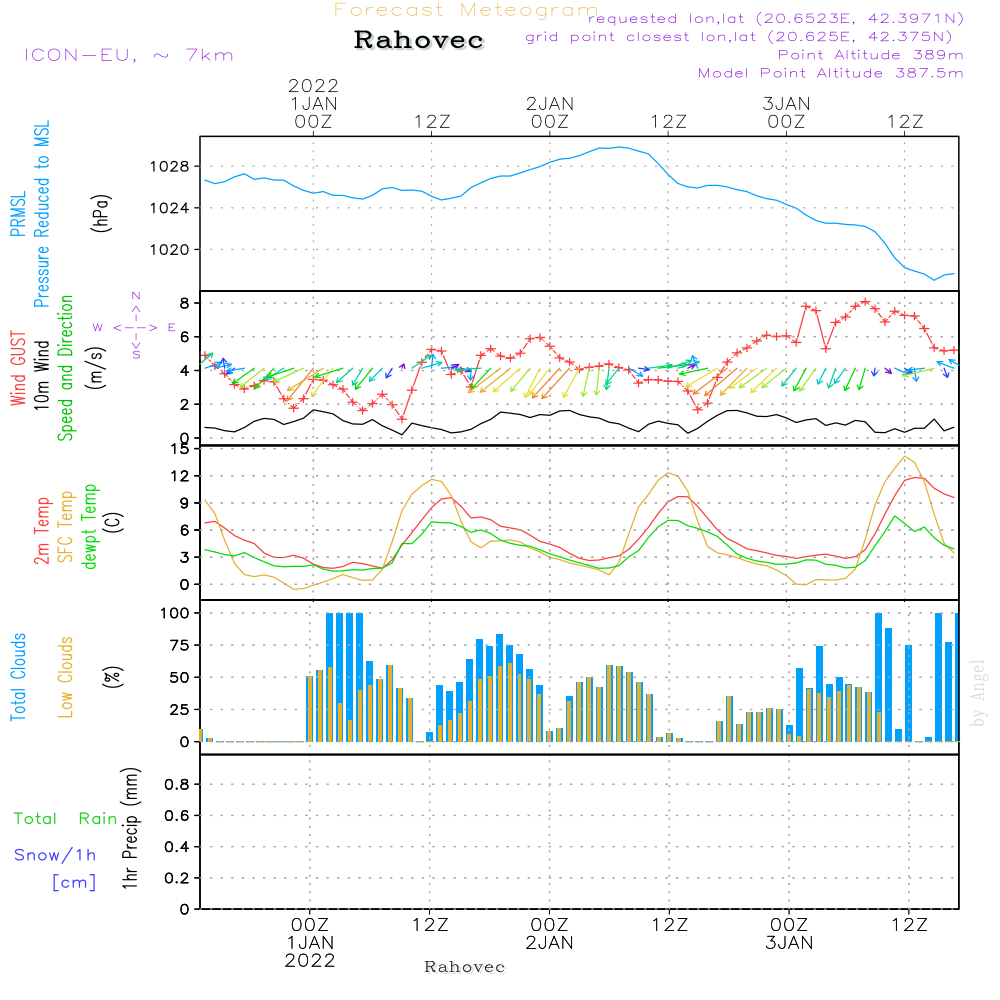
Task: Click the green dewpt Temp legend label
Action: [x=90, y=526]
